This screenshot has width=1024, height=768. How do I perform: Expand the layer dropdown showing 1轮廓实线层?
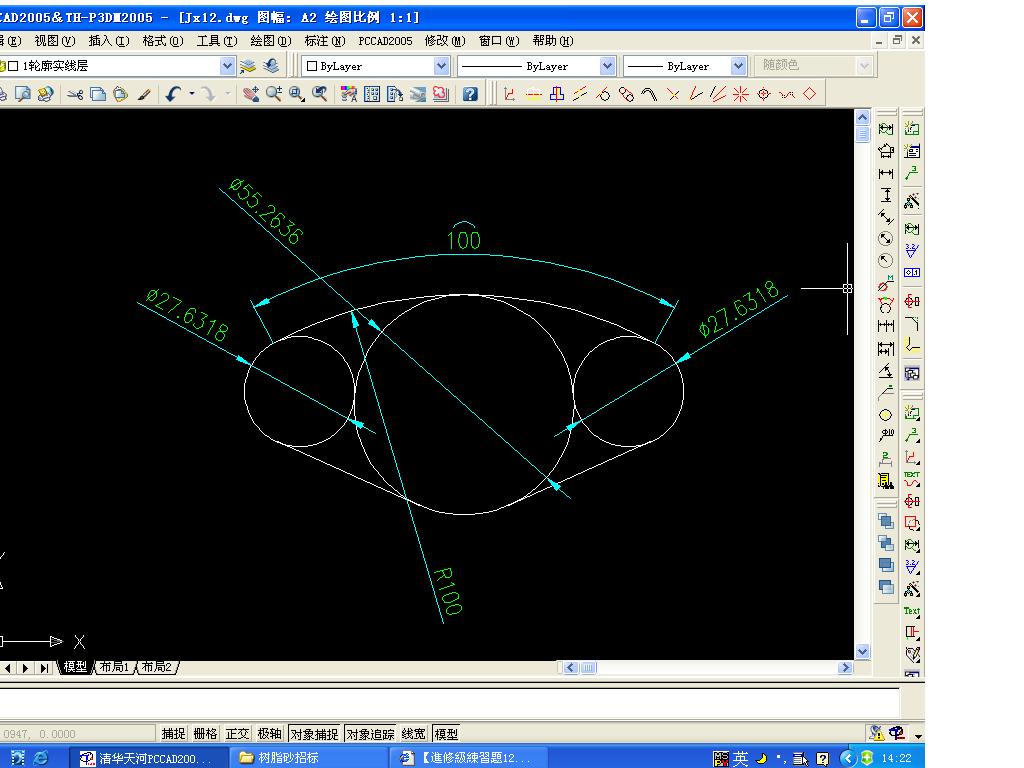[227, 65]
